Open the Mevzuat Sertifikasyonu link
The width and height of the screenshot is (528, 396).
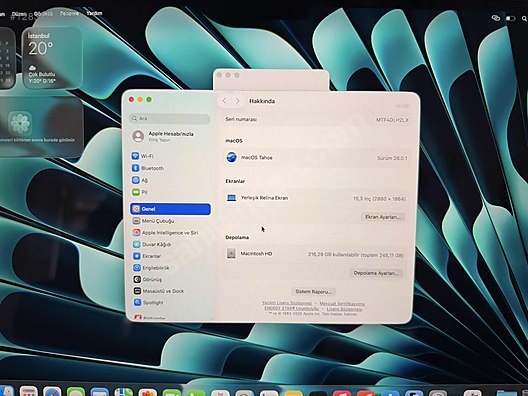tap(342, 303)
